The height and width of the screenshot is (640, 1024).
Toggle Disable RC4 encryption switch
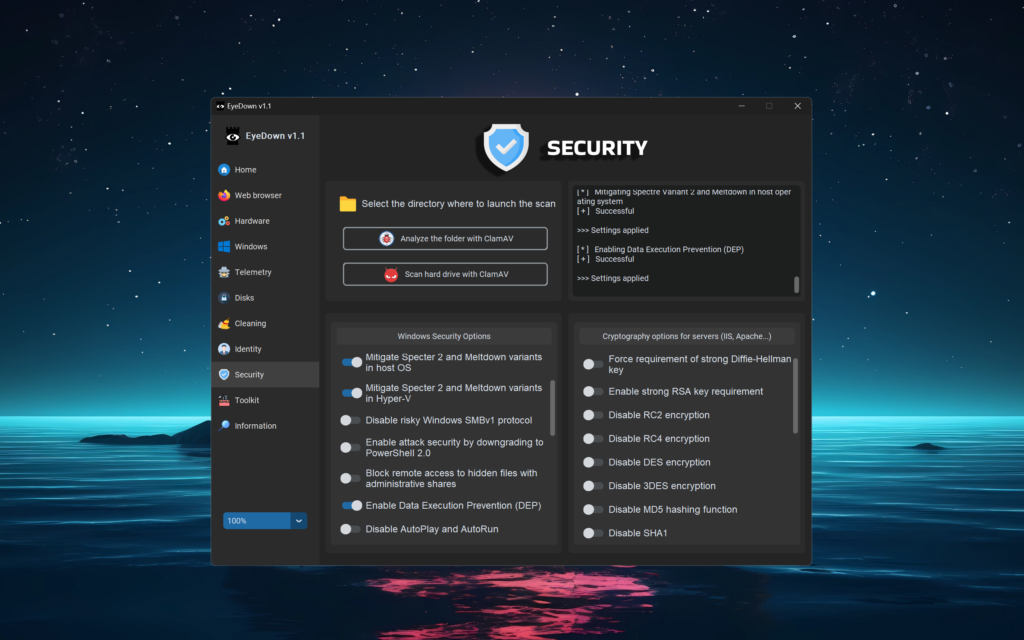click(x=593, y=439)
